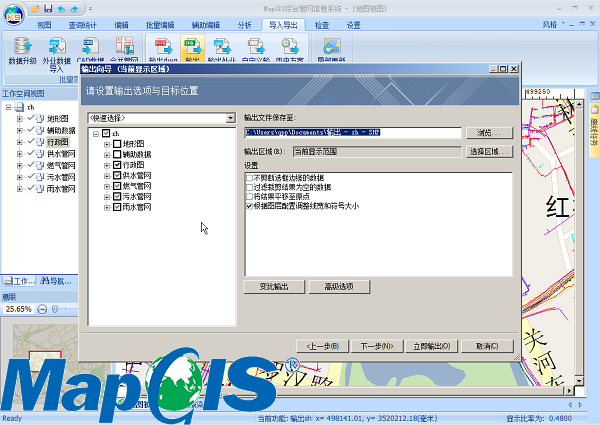600x425 pixels.
Task: Open the quick access toolbar customize arrow
Action: [91, 8]
